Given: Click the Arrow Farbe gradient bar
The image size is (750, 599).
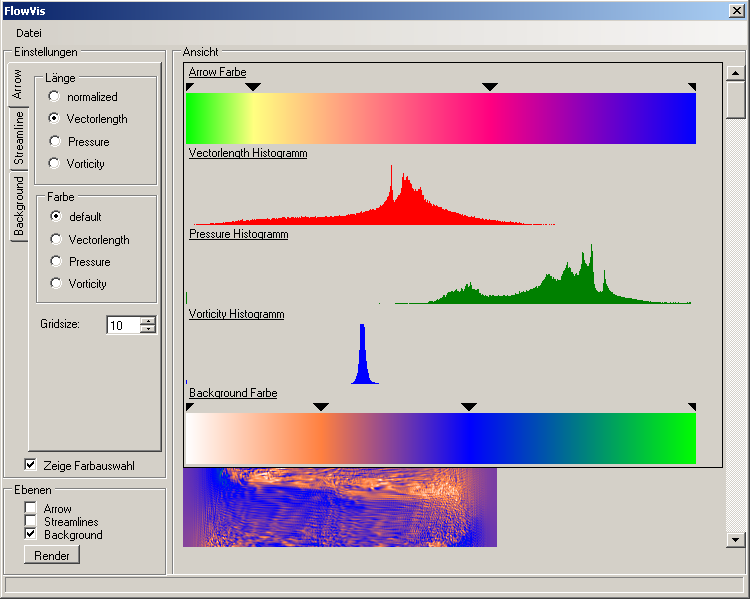Looking at the screenshot, I should 441,118.
